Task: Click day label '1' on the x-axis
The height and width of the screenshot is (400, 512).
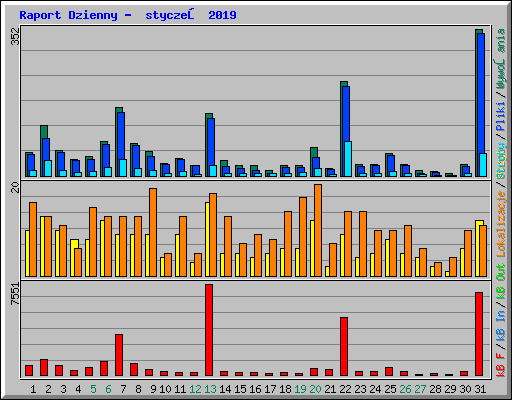Action: (33, 389)
